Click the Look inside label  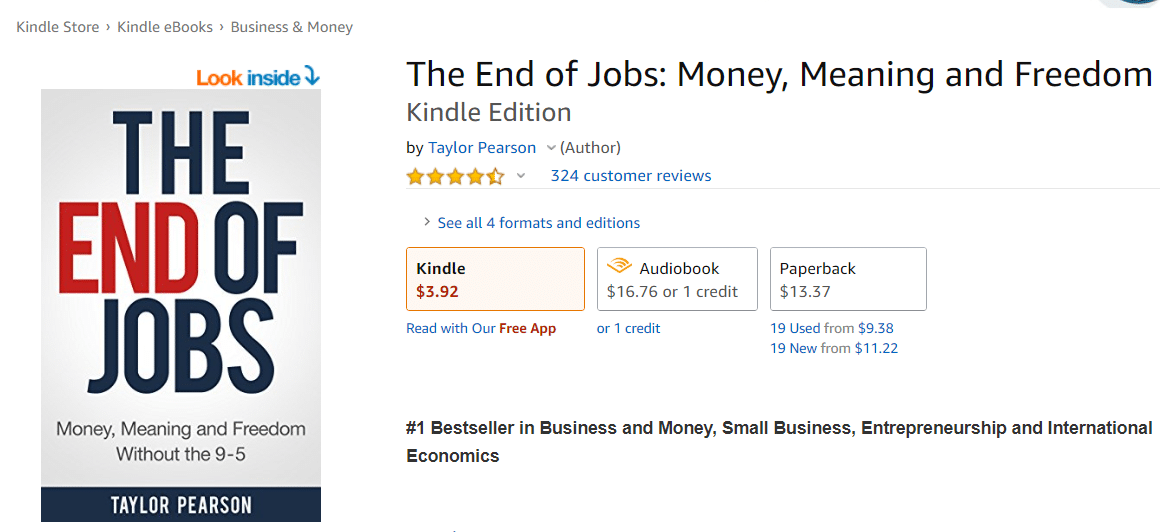click(248, 77)
